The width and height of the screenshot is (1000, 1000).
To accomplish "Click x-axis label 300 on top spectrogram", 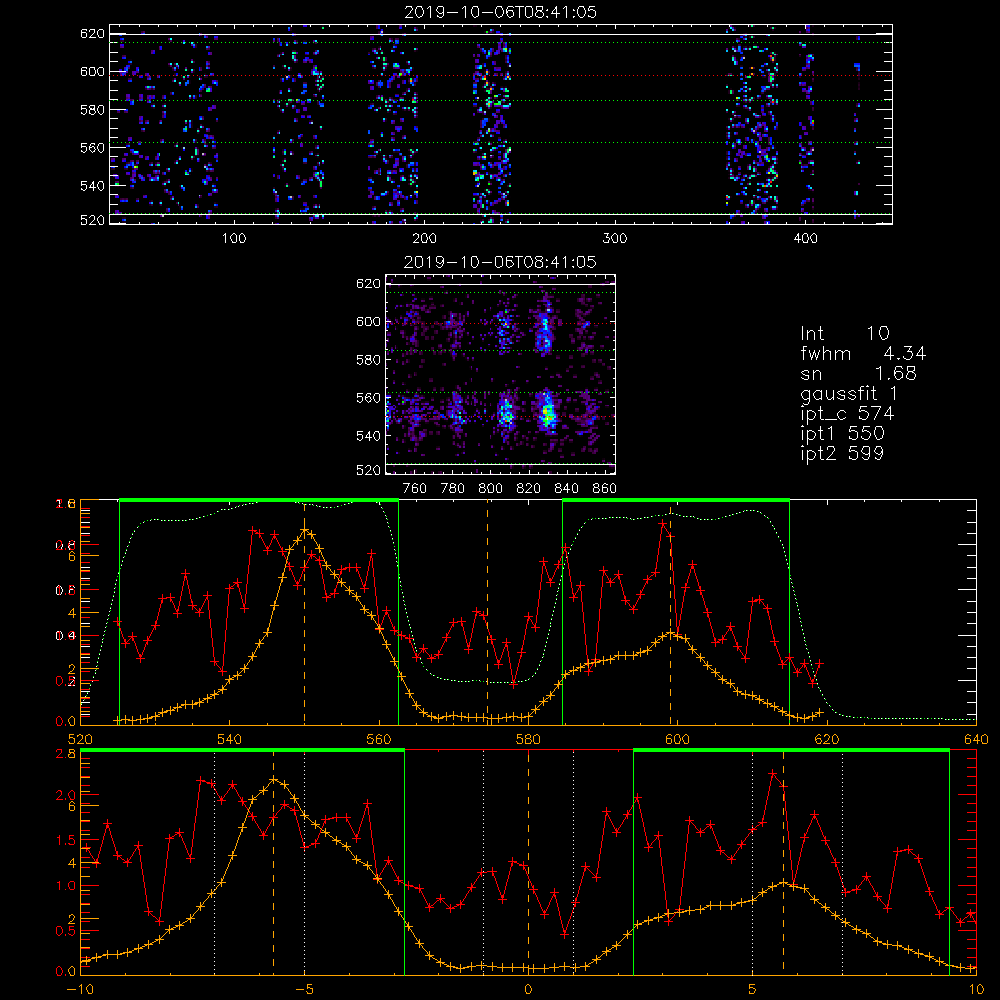I will point(615,239).
